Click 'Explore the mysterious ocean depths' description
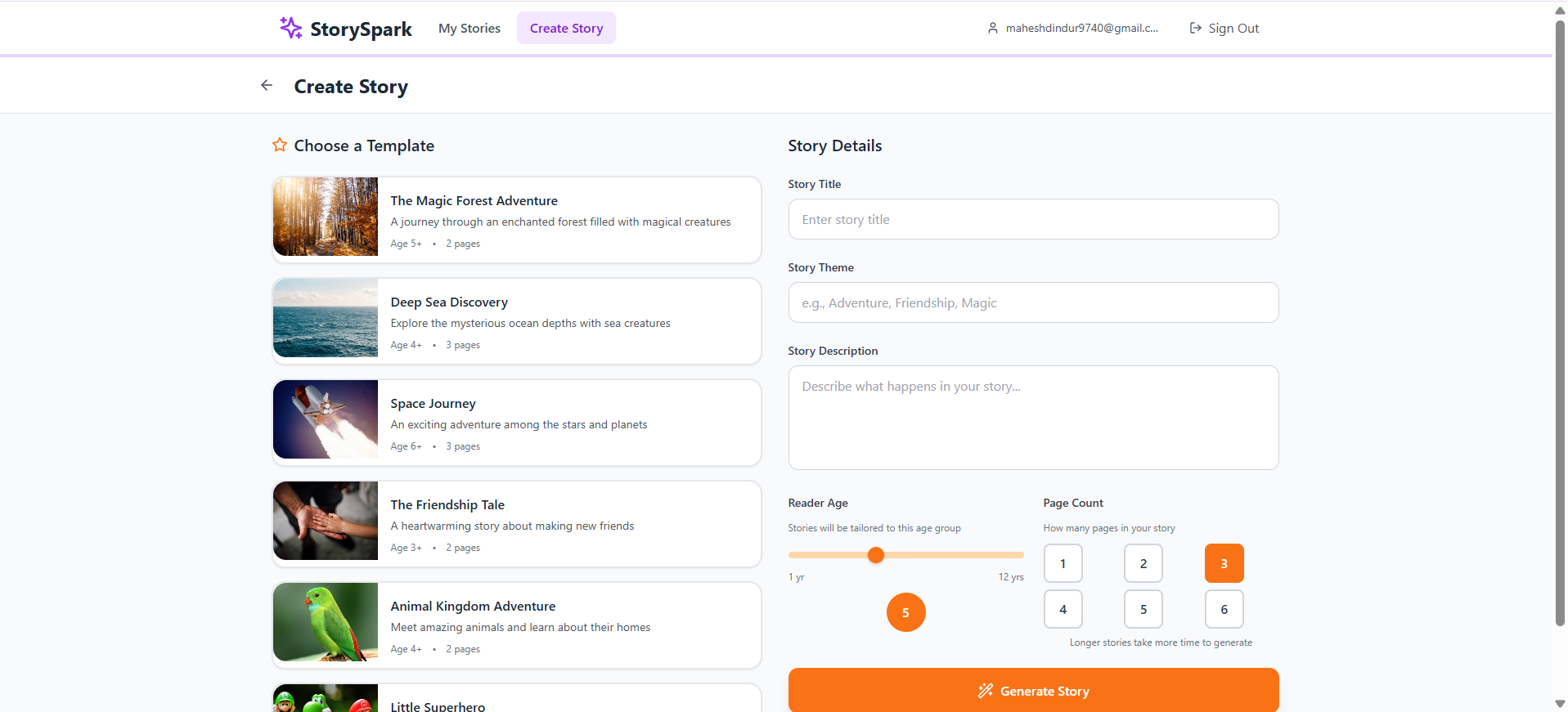 coord(530,323)
